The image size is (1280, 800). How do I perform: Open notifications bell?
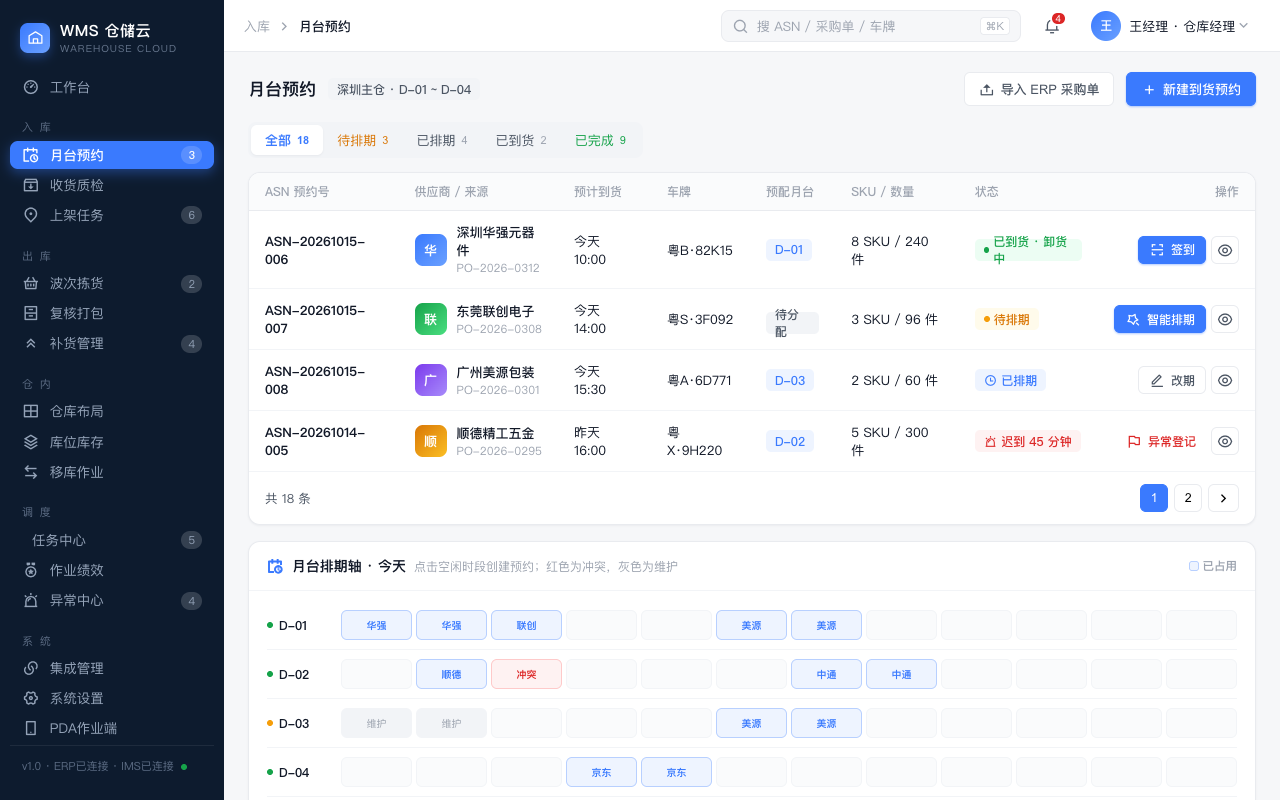click(1052, 26)
